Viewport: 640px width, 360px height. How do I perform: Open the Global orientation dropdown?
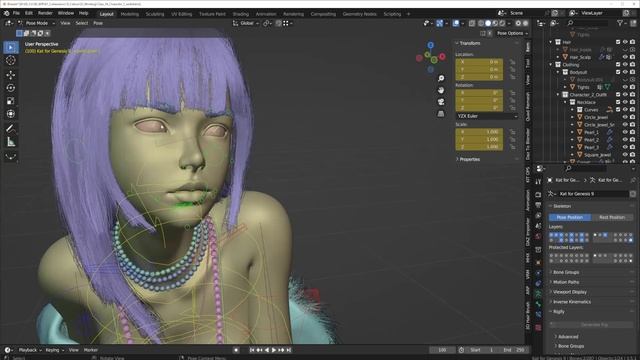246,23
